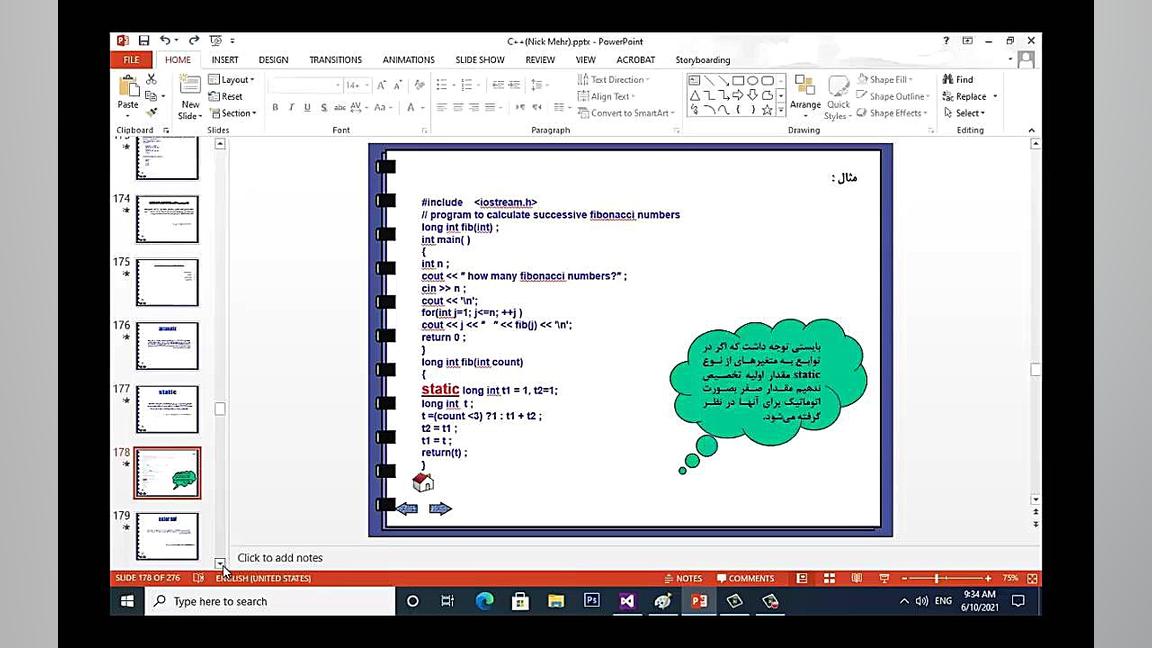Clear all formatting
Viewport: 1152px width, 648px height.
(x=420, y=85)
